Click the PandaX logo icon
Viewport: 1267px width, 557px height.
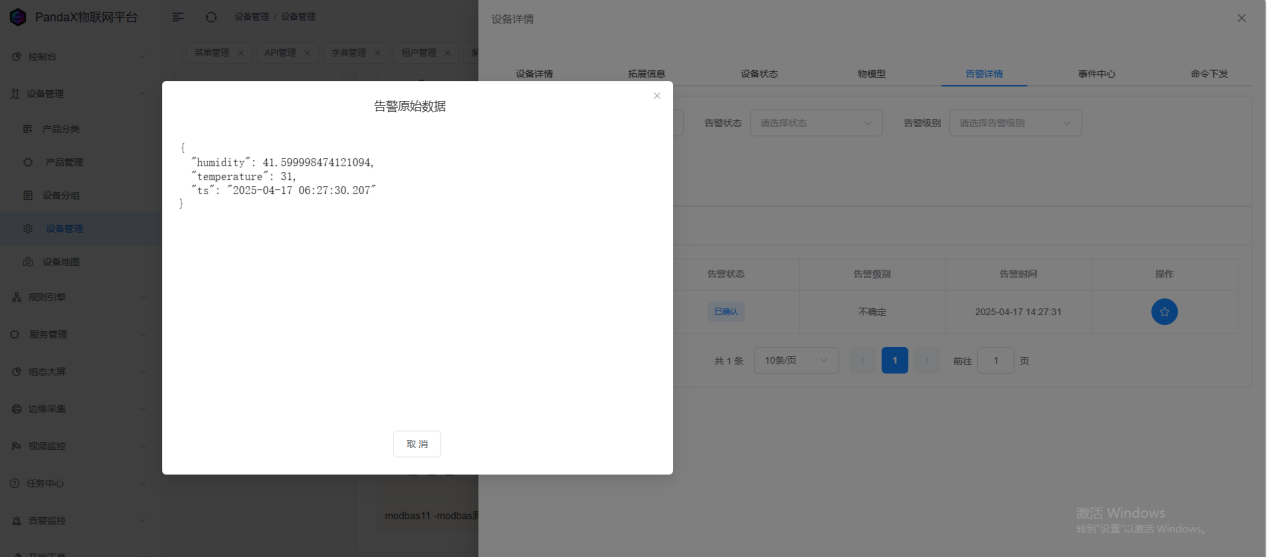pos(18,17)
